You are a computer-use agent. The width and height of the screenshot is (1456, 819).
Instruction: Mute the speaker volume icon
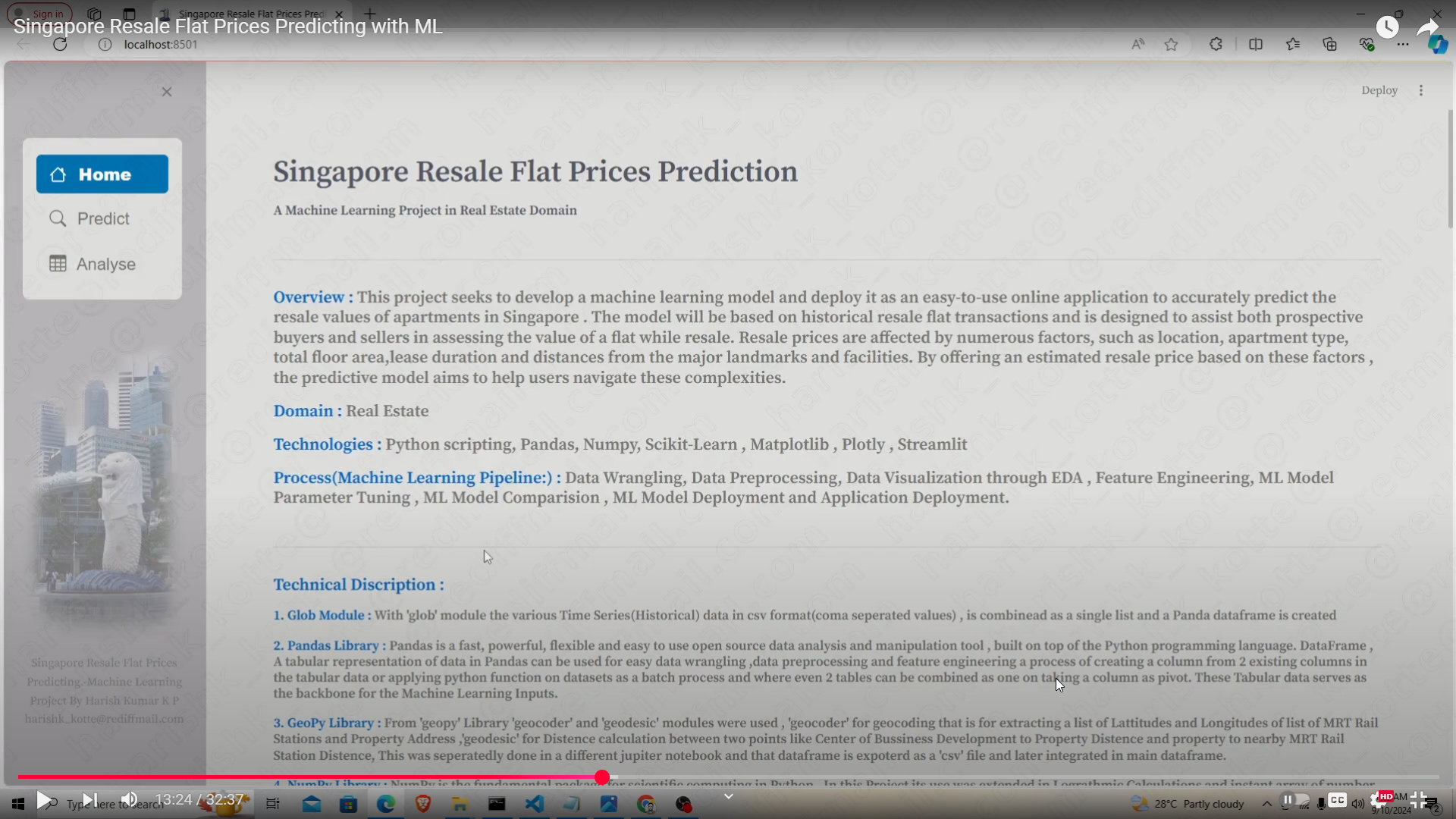[129, 800]
